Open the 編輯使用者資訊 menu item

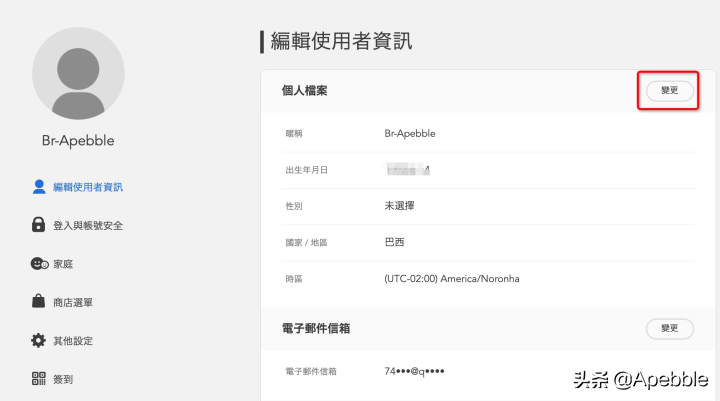pos(88,187)
